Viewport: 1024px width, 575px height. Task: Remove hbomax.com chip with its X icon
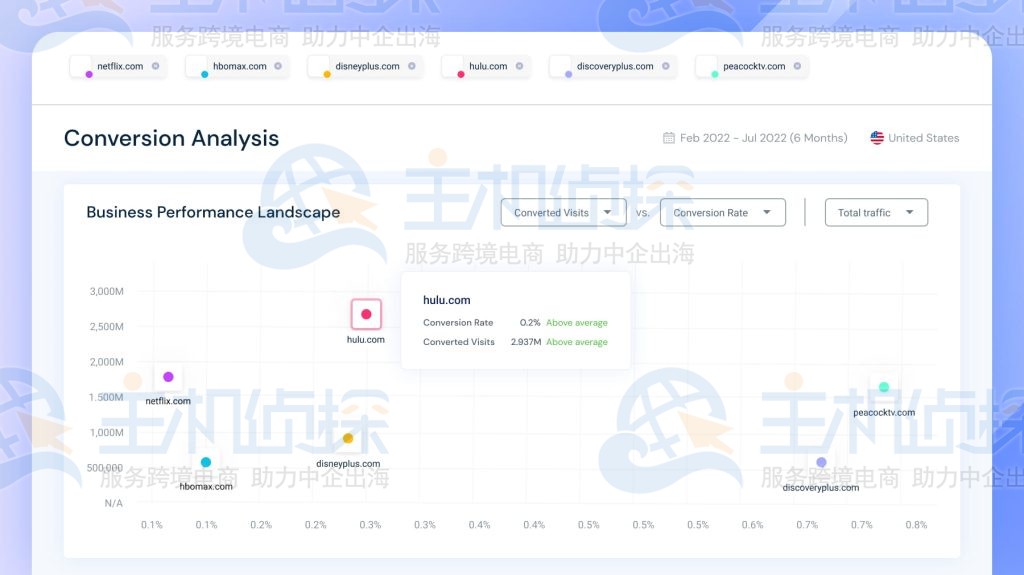click(x=278, y=67)
